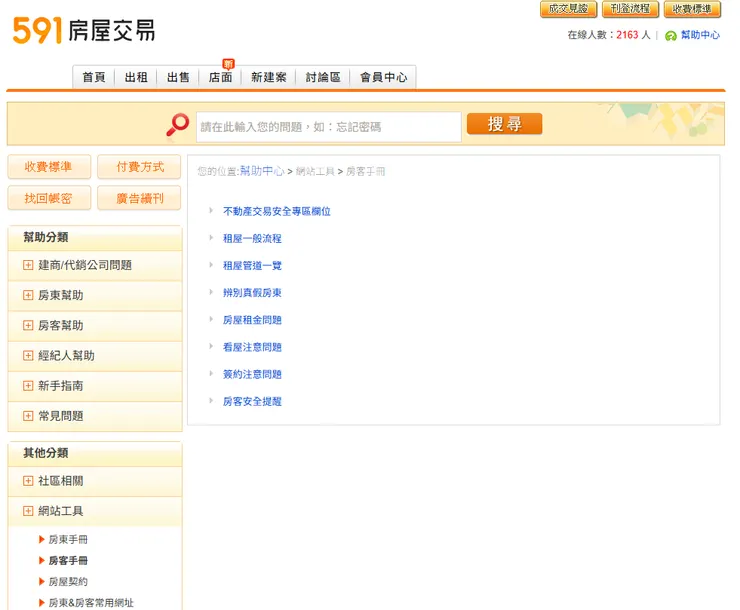Image resolution: width=740 pixels, height=610 pixels.
Task: Open the 討論區 tab
Action: coord(323,77)
